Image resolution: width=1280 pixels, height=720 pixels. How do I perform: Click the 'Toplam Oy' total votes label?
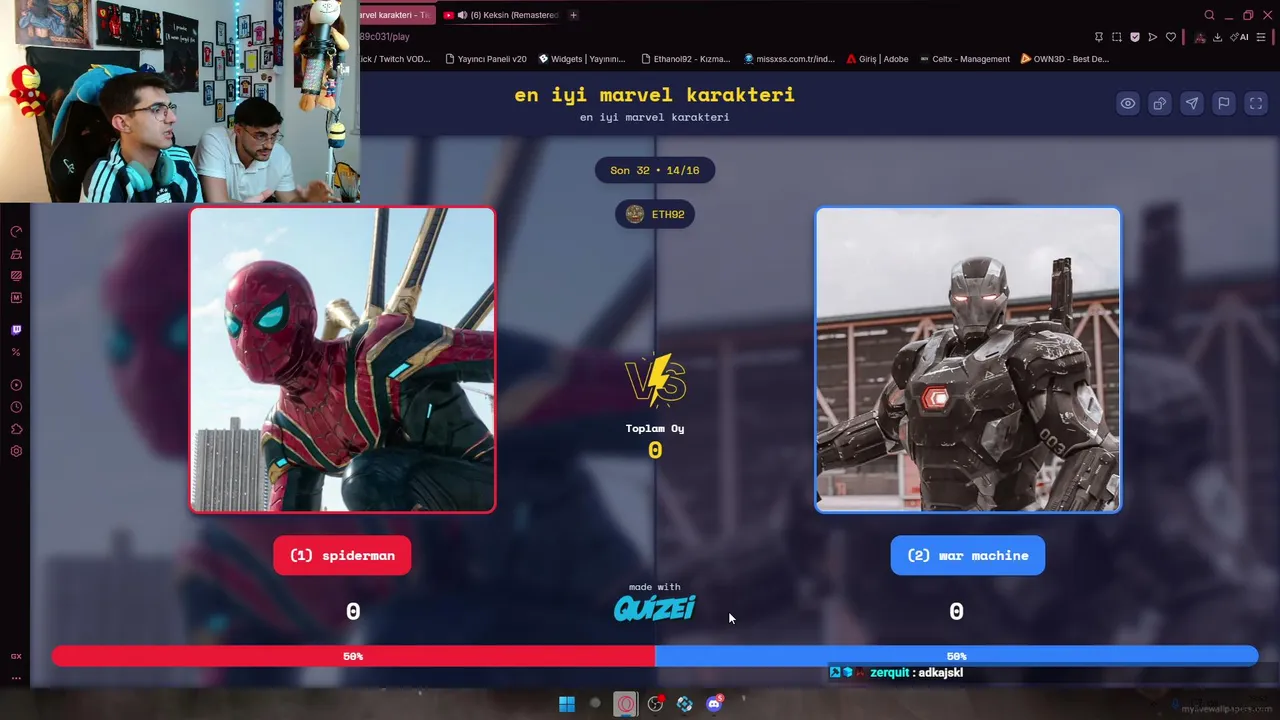(x=655, y=428)
